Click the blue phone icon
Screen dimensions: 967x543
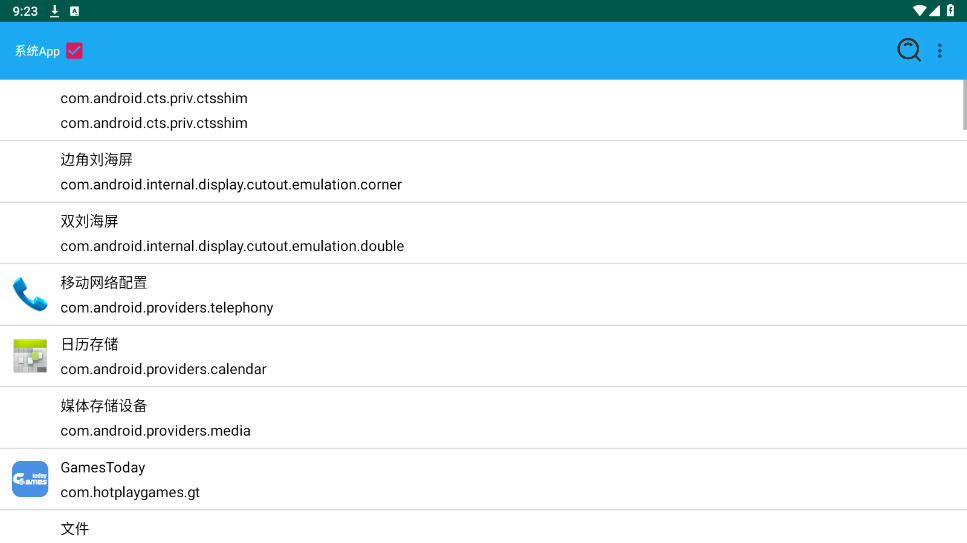(30, 295)
